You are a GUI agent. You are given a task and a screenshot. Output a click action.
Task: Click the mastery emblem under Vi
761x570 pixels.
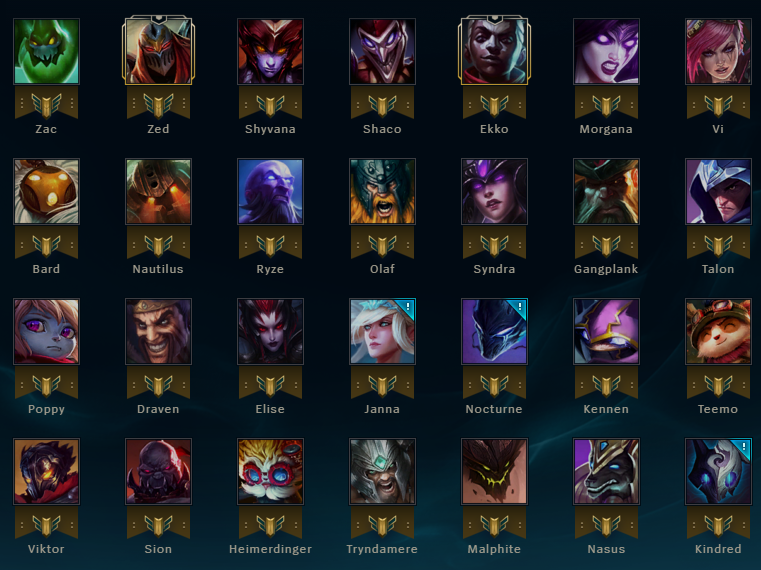[x=718, y=103]
